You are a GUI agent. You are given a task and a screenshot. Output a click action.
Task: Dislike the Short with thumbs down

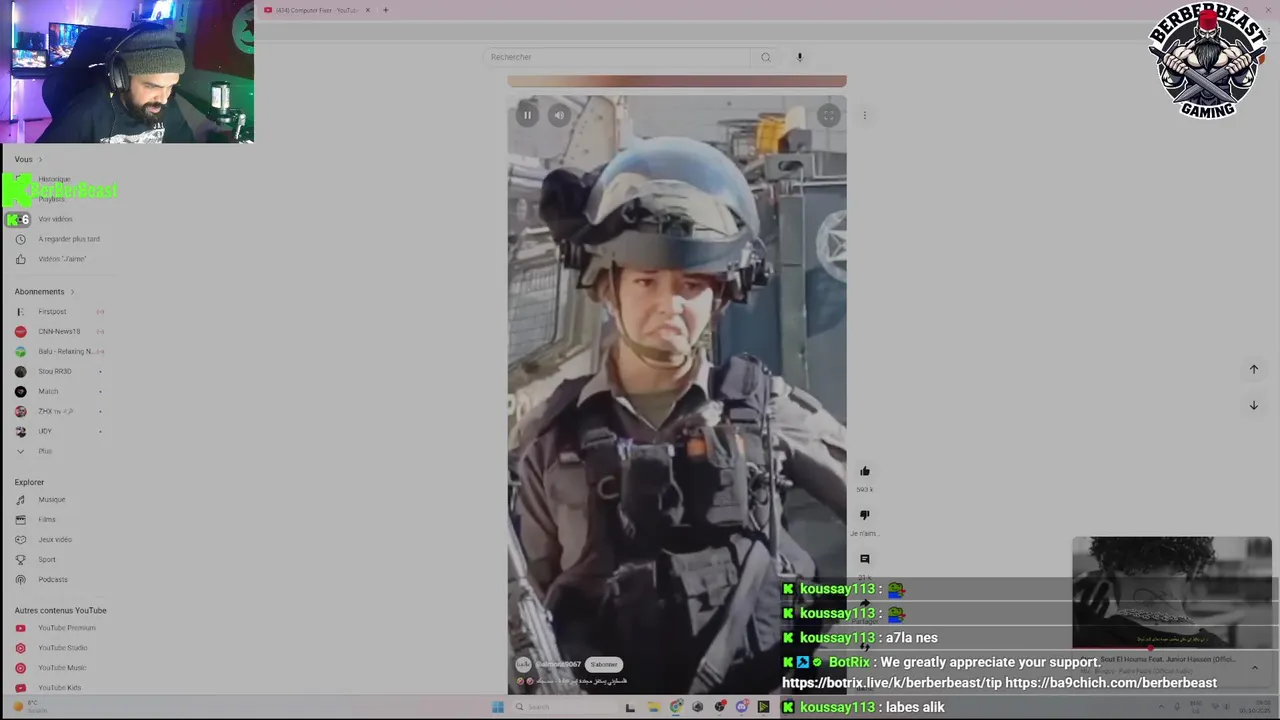pyautogui.click(x=865, y=515)
